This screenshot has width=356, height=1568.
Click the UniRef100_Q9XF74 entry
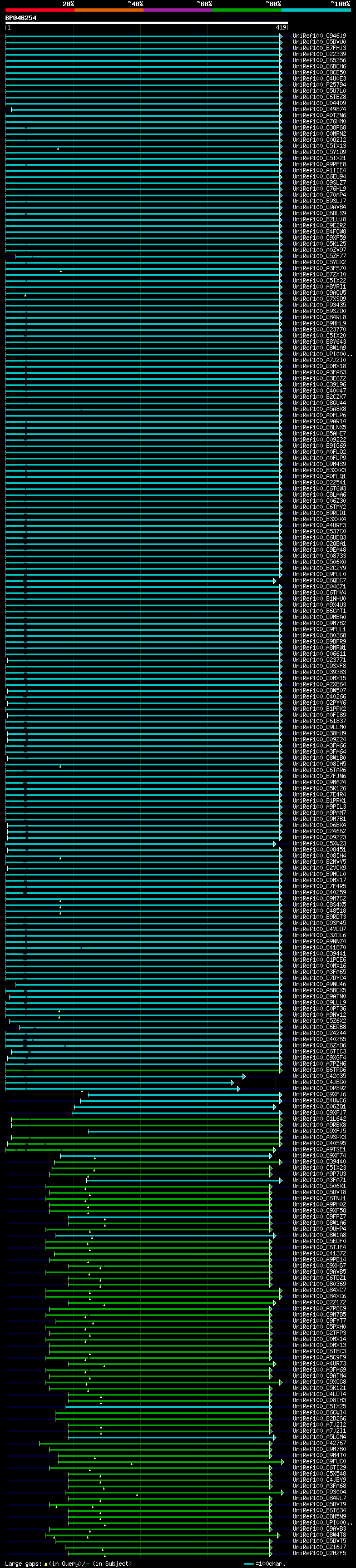click(319, 1155)
